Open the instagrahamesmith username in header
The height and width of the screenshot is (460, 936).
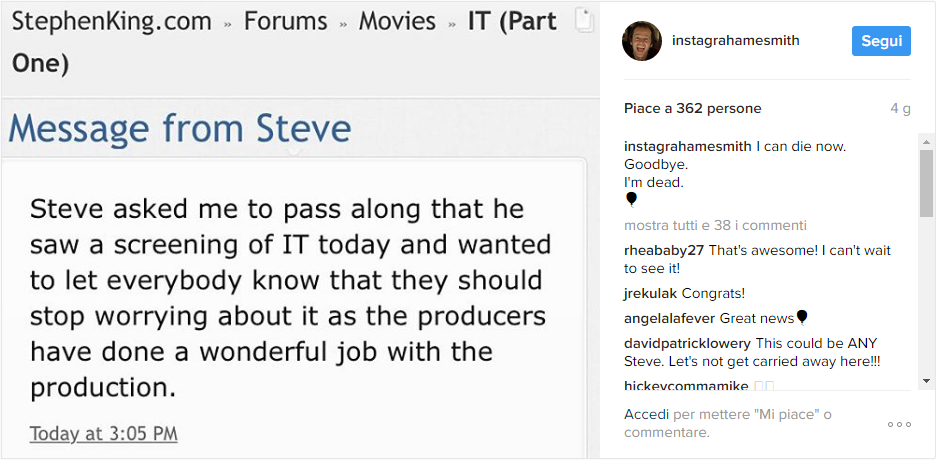pyautogui.click(x=735, y=41)
